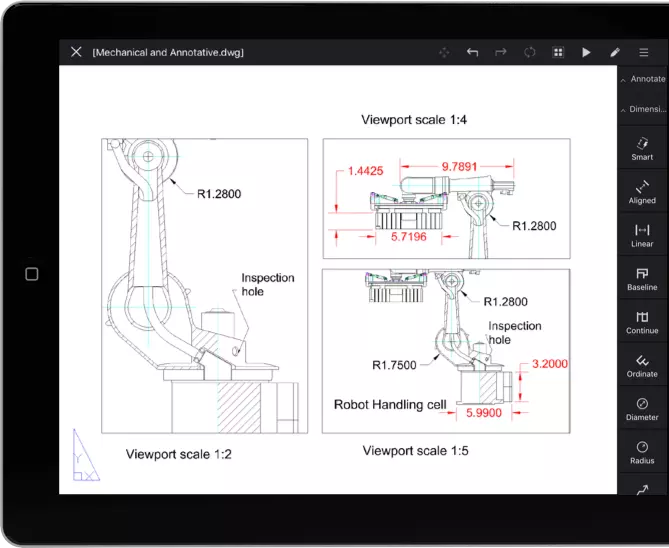669x548 pixels.
Task: Select the 5.9900 dimension text
Action: (484, 413)
